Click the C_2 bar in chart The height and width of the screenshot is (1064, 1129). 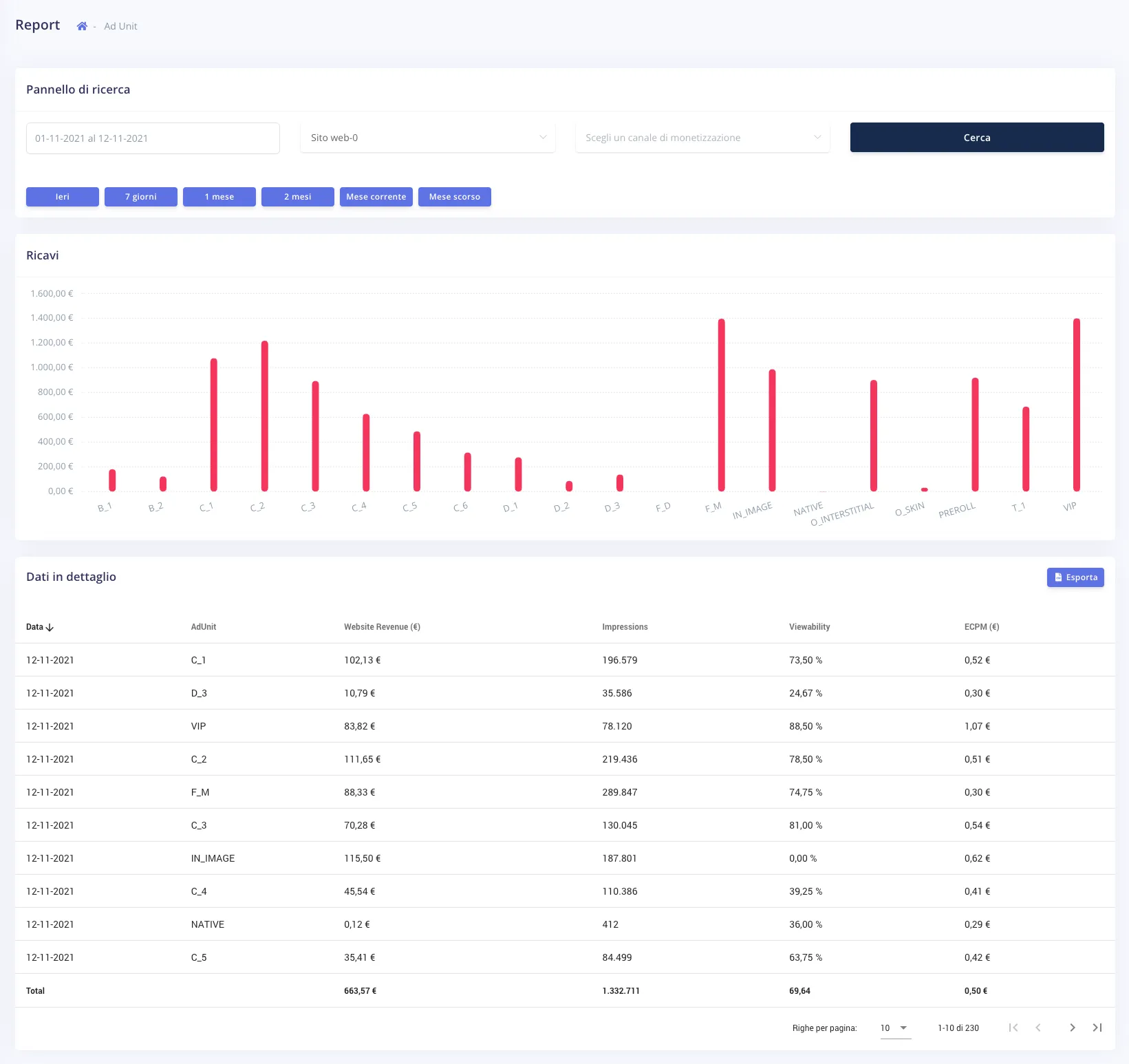(x=265, y=416)
